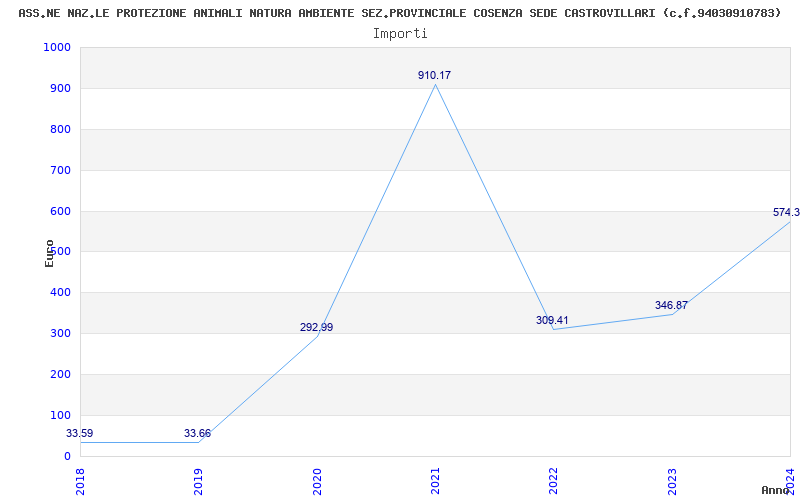Click the chart title mentioning CASTROVILLARI
Image resolution: width=800 pixels, height=500 pixels.
[x=399, y=13]
